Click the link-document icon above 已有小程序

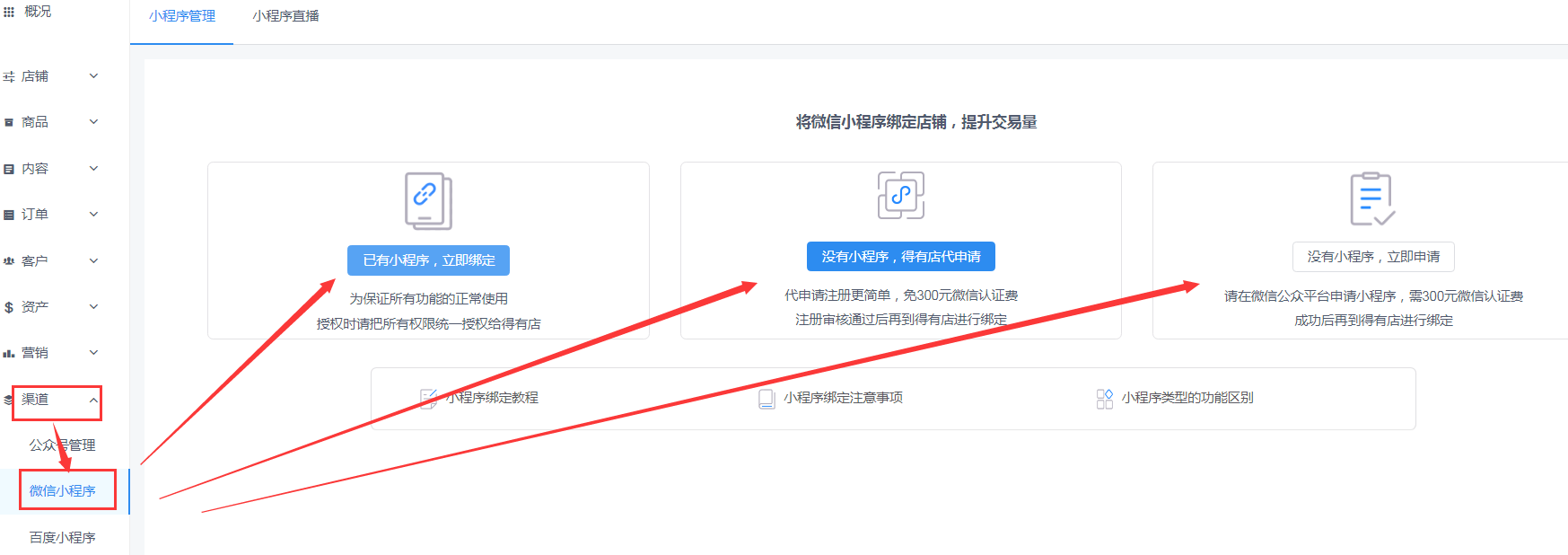(x=428, y=200)
